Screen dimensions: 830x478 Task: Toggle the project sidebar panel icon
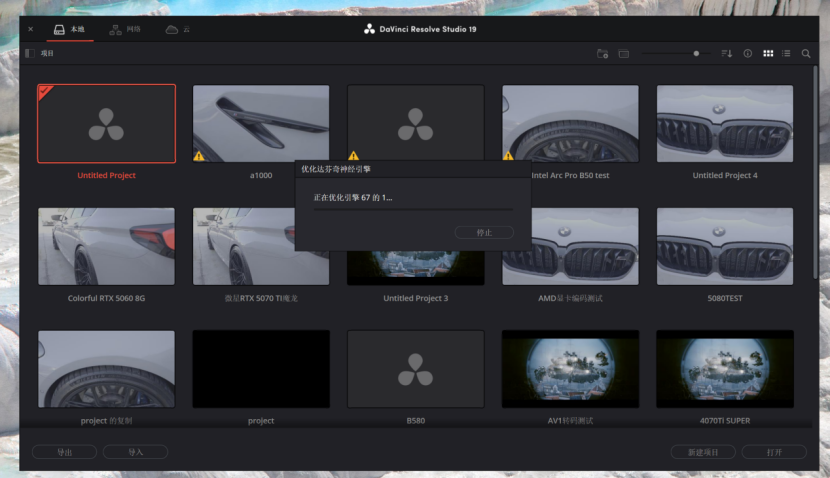tap(30, 53)
